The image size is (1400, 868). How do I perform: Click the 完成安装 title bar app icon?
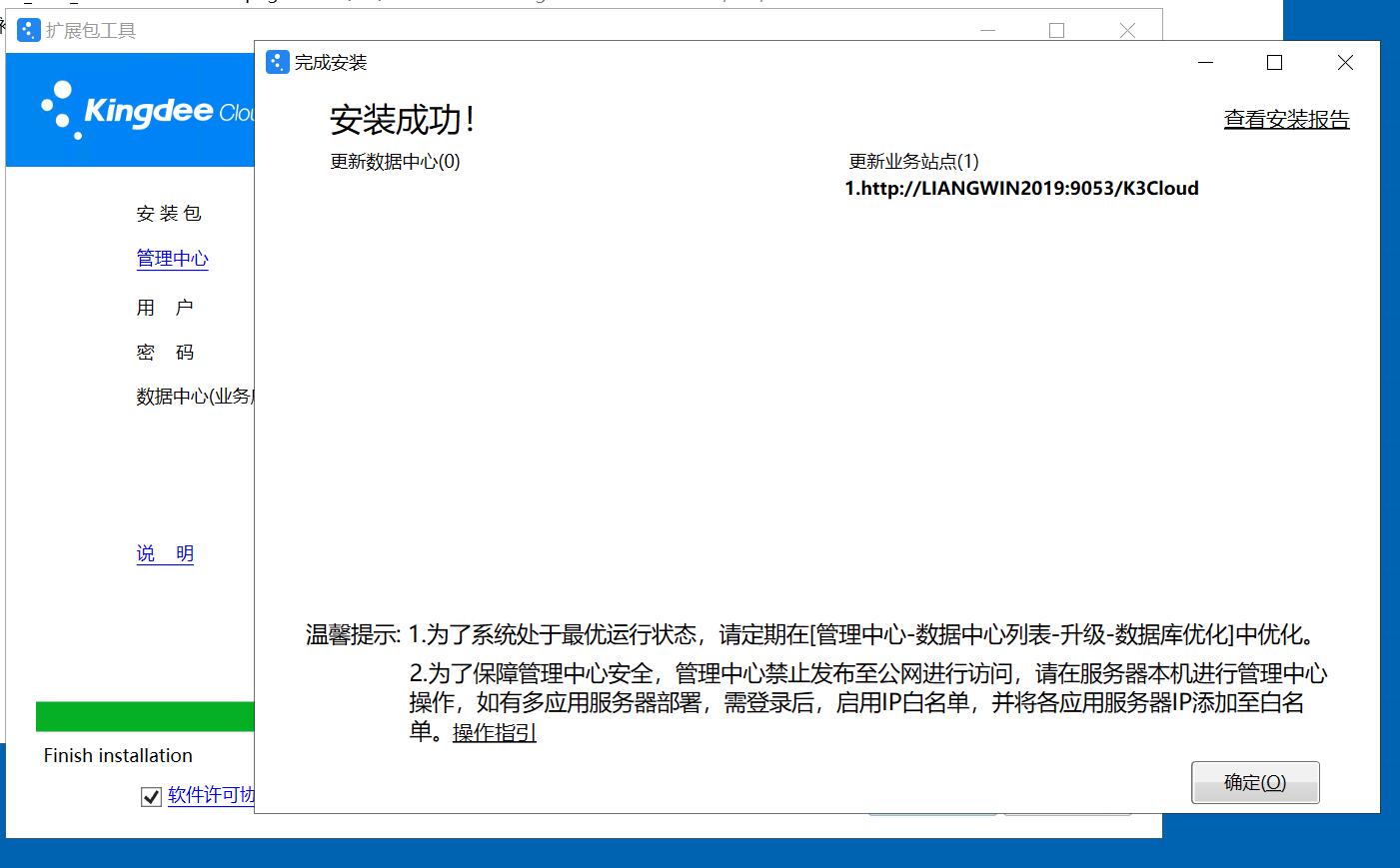coord(277,63)
